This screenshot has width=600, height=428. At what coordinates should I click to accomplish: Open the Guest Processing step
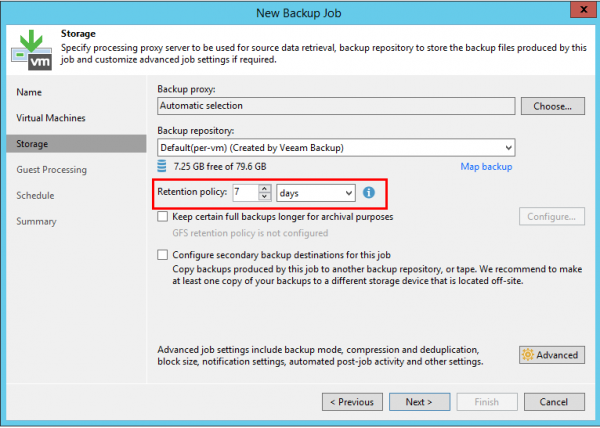click(x=51, y=170)
